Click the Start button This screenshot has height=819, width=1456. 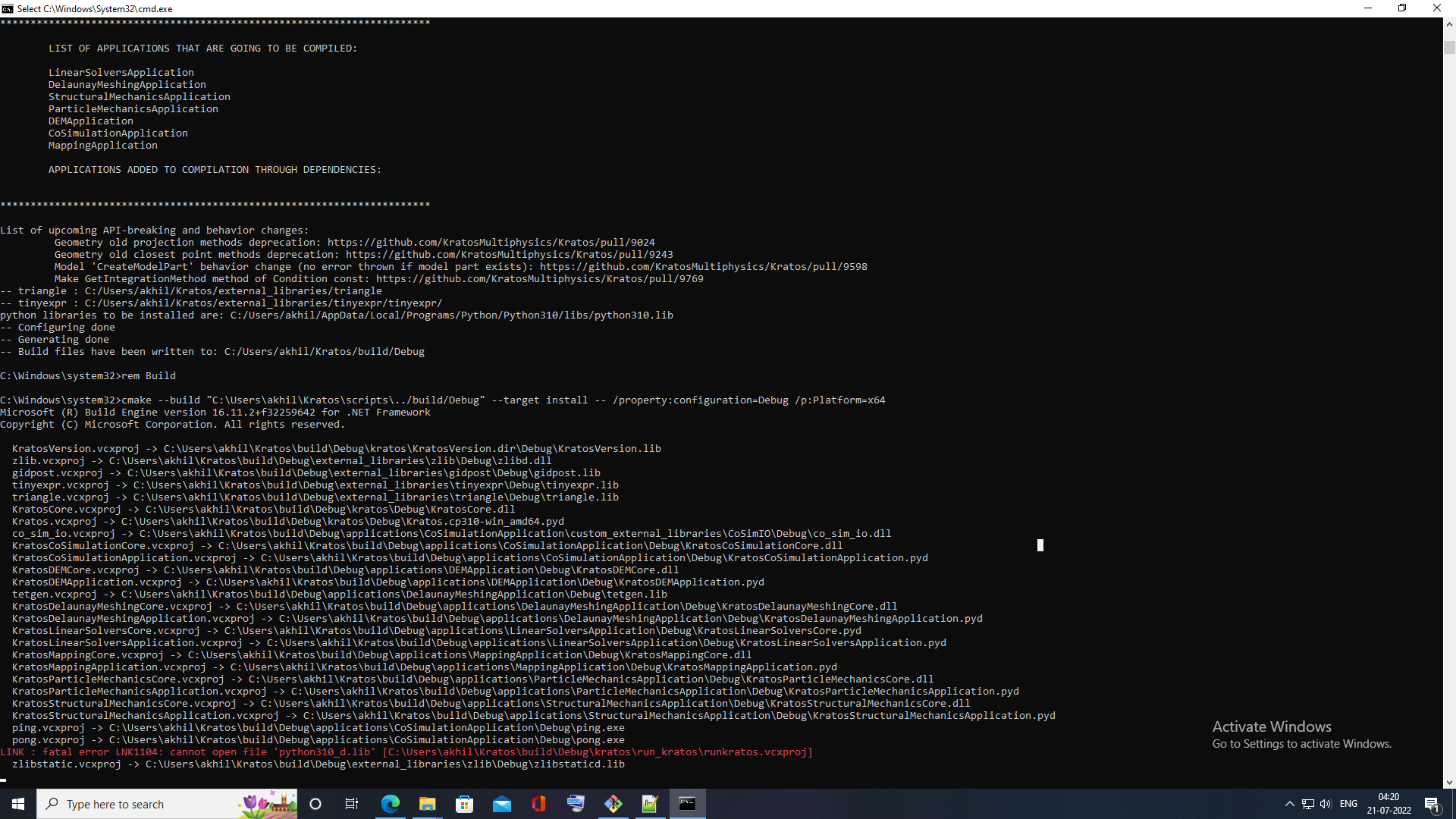(x=17, y=804)
